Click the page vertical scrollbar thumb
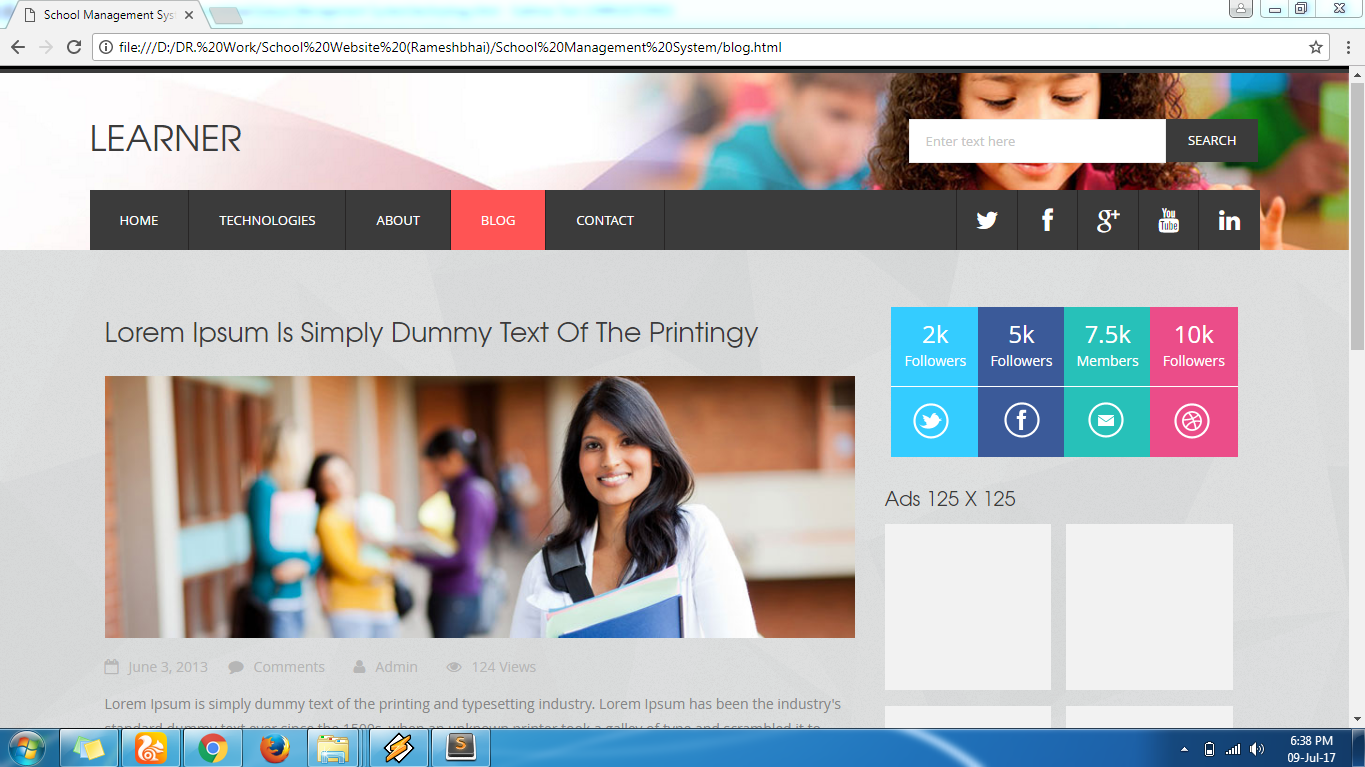This screenshot has height=767, width=1365. pyautogui.click(x=1357, y=215)
